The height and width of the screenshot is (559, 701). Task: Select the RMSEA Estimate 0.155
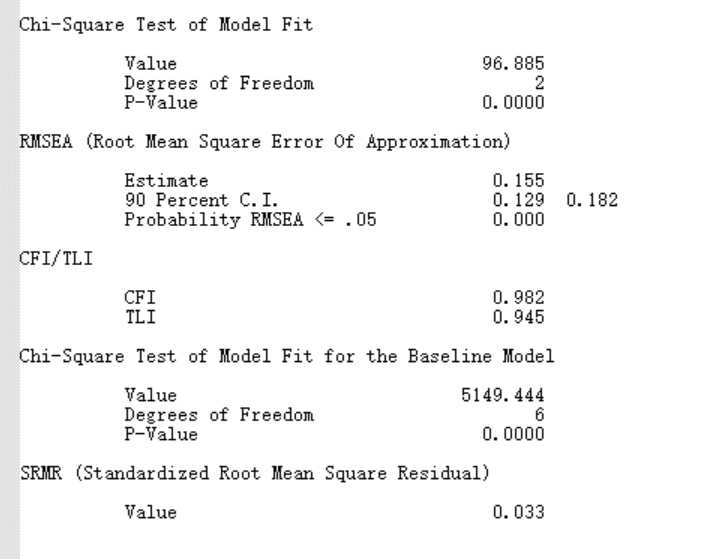(x=519, y=181)
